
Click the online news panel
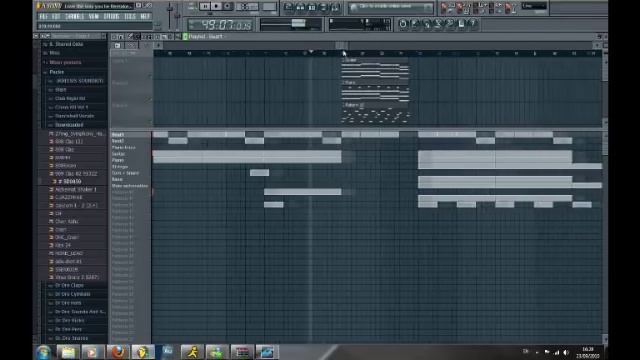[x=391, y=7]
